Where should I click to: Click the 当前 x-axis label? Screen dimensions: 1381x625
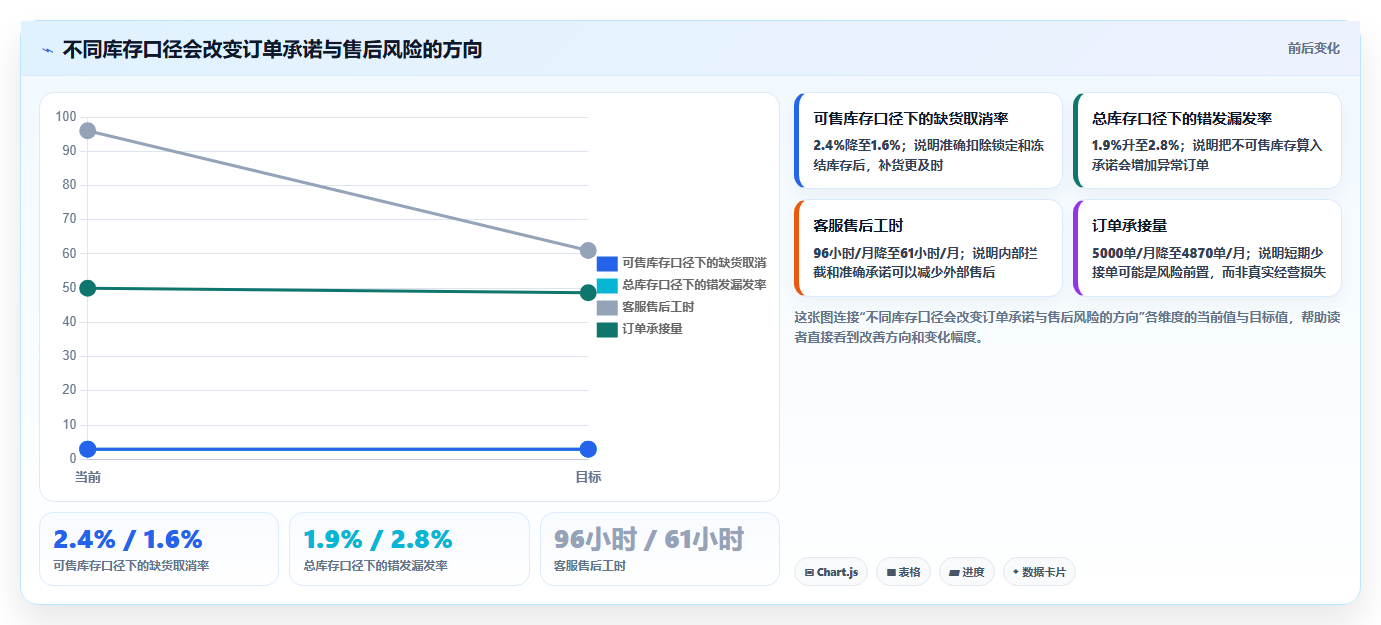pos(88,477)
